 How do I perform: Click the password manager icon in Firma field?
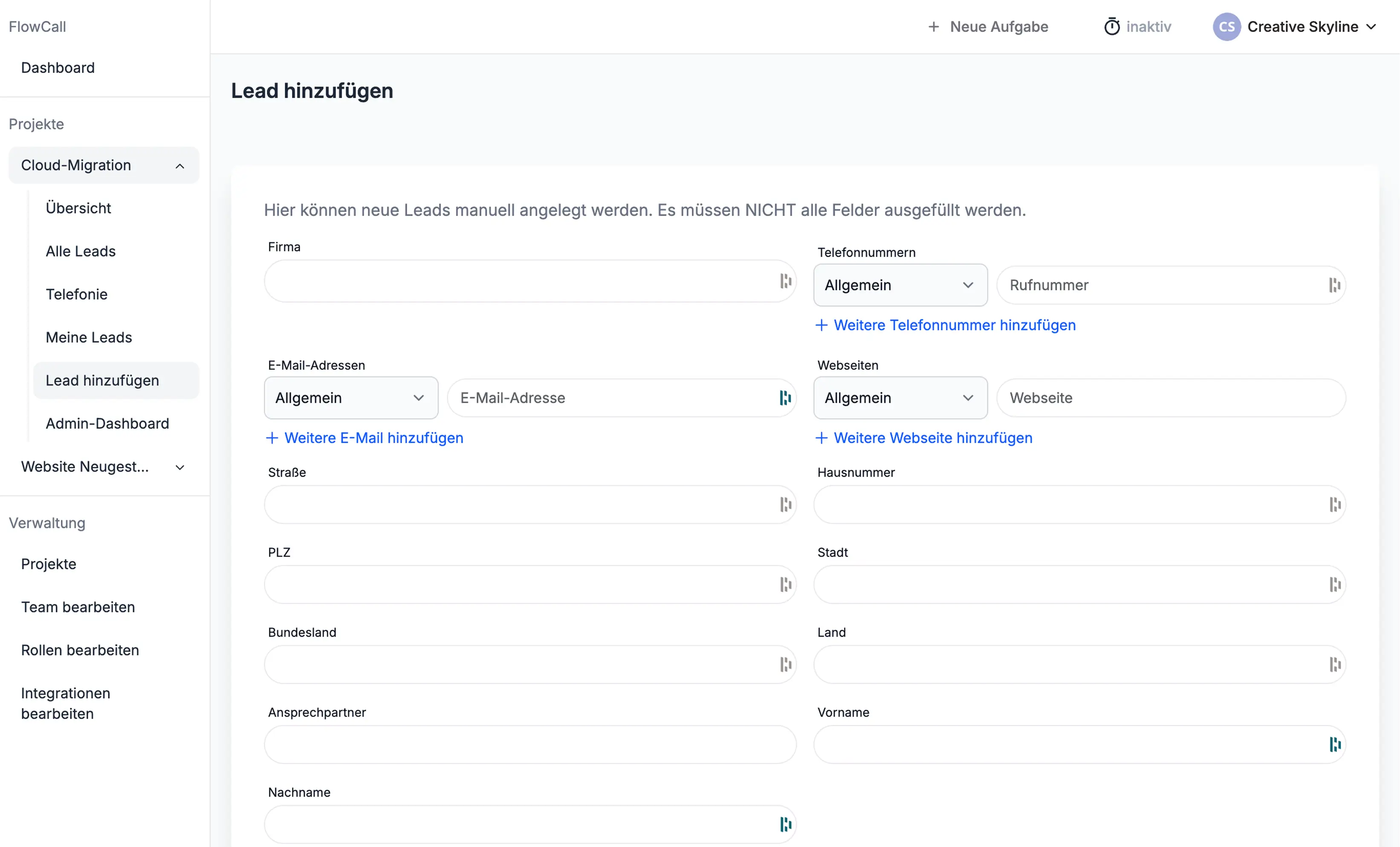click(x=785, y=281)
